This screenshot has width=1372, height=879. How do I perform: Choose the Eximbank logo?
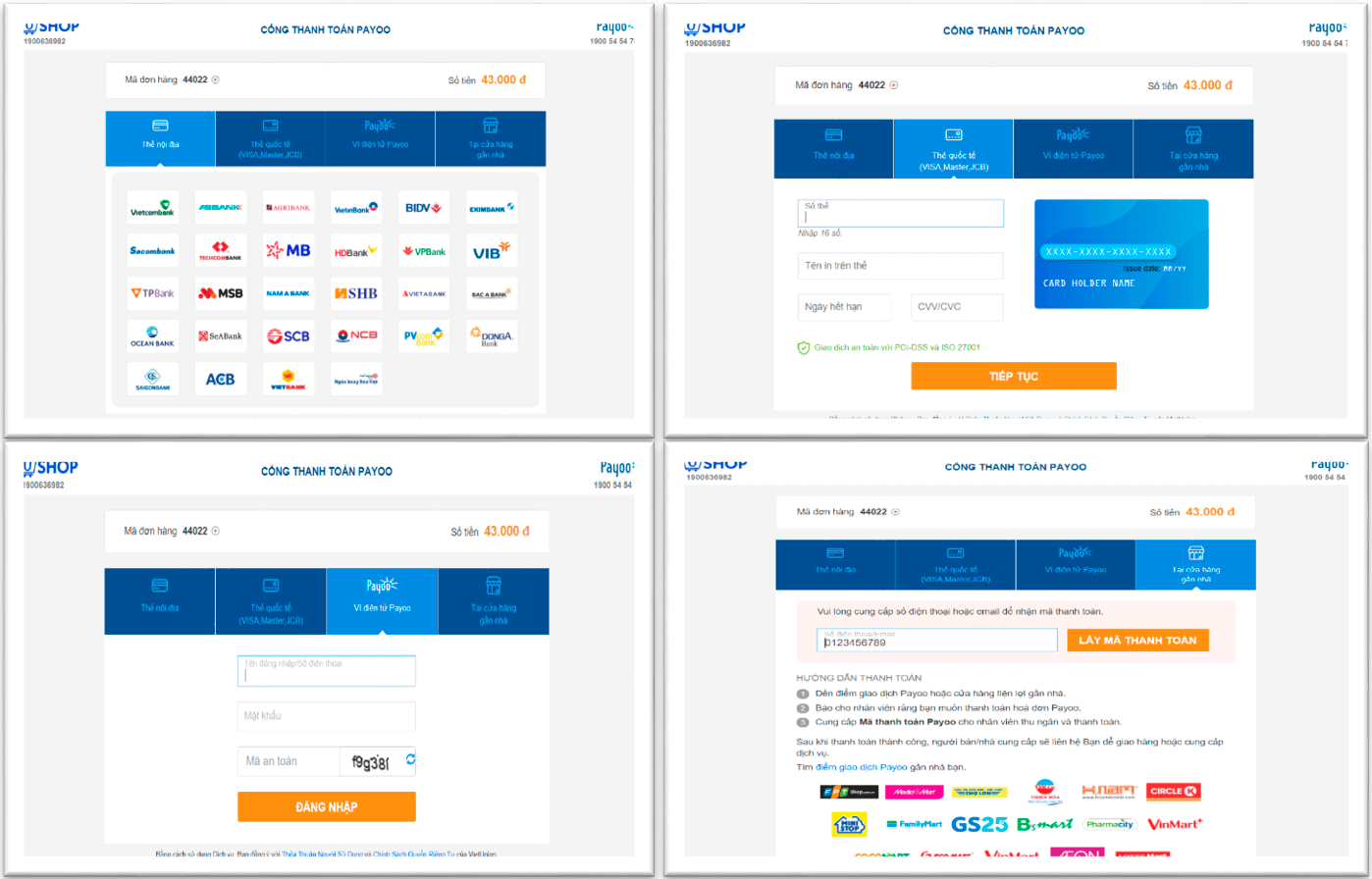click(x=492, y=208)
